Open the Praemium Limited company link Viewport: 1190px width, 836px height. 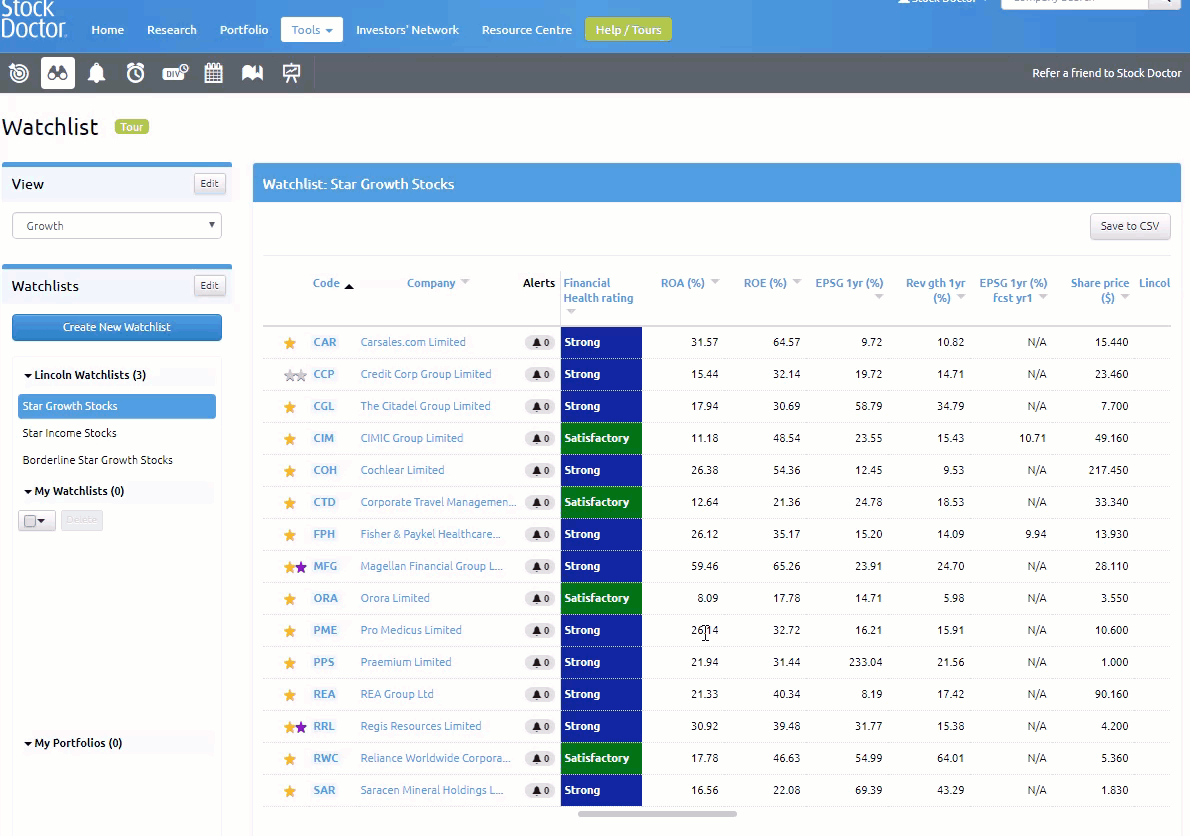click(405, 662)
